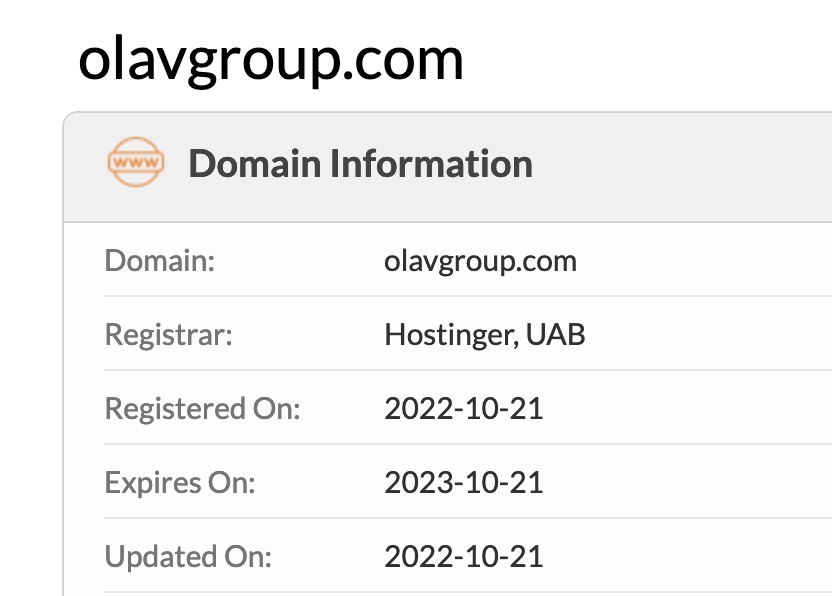Select the Registered On date 2022-10-21
The height and width of the screenshot is (596, 832).
(x=463, y=408)
